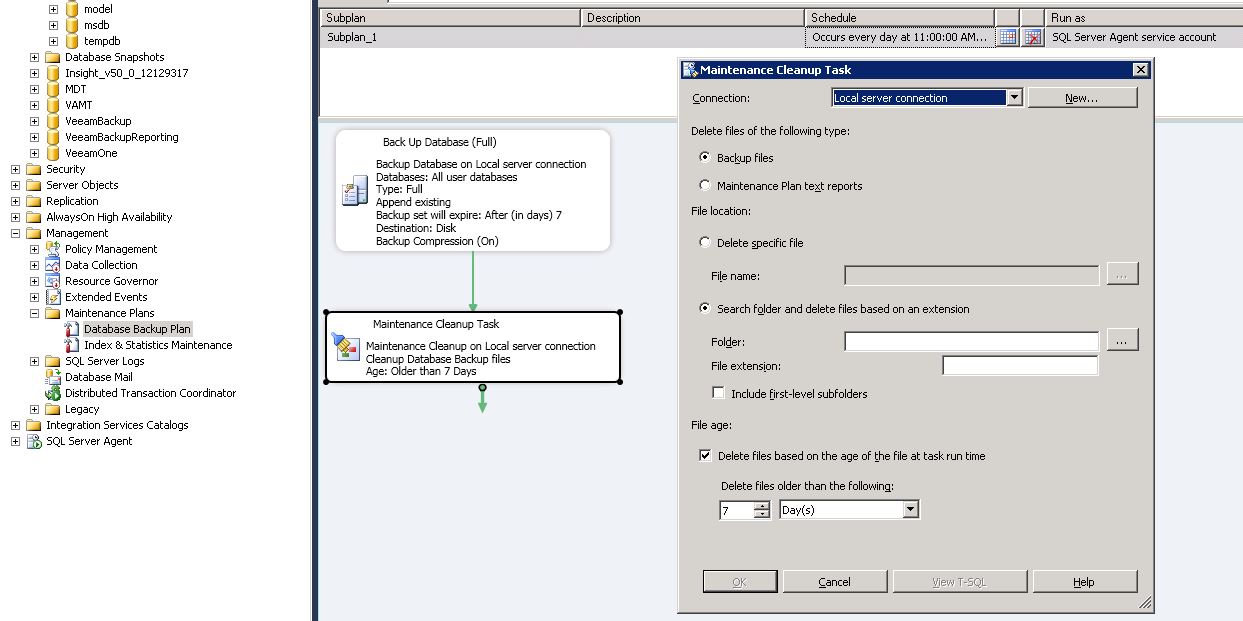Image resolution: width=1243 pixels, height=621 pixels.
Task: Click the tempdb database icon
Action: click(x=72, y=41)
